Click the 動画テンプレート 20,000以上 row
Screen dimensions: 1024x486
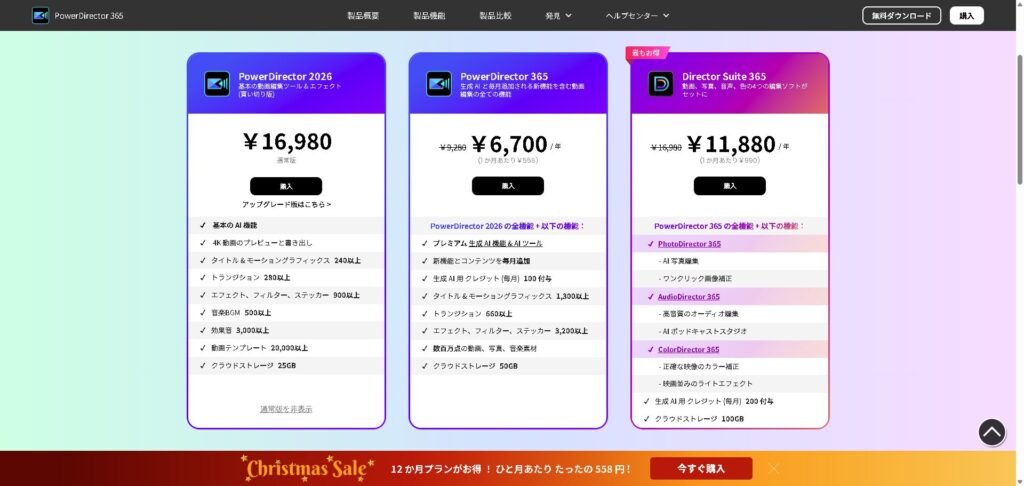tap(286, 348)
